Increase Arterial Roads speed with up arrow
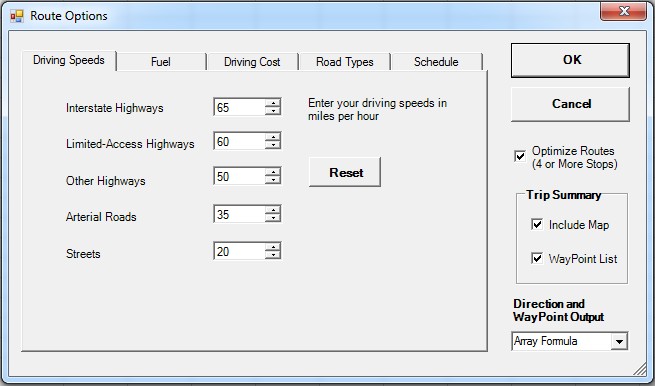Image resolution: width=655 pixels, height=386 pixels. point(273,210)
